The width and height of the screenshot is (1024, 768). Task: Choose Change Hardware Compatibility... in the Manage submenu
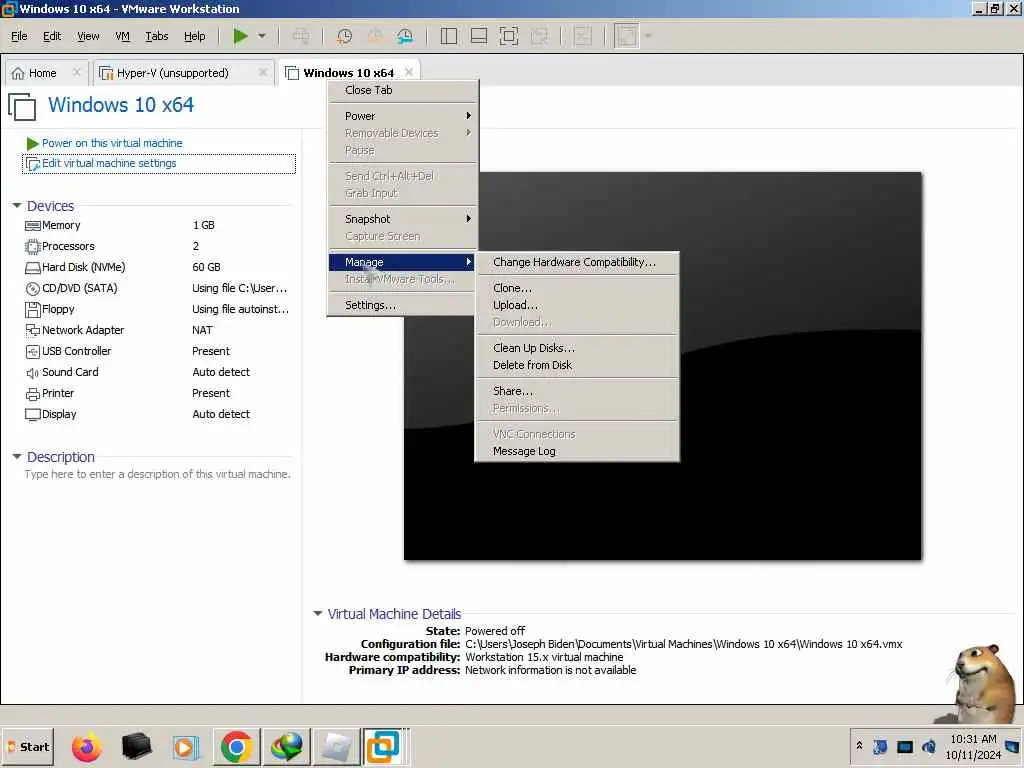tap(577, 262)
